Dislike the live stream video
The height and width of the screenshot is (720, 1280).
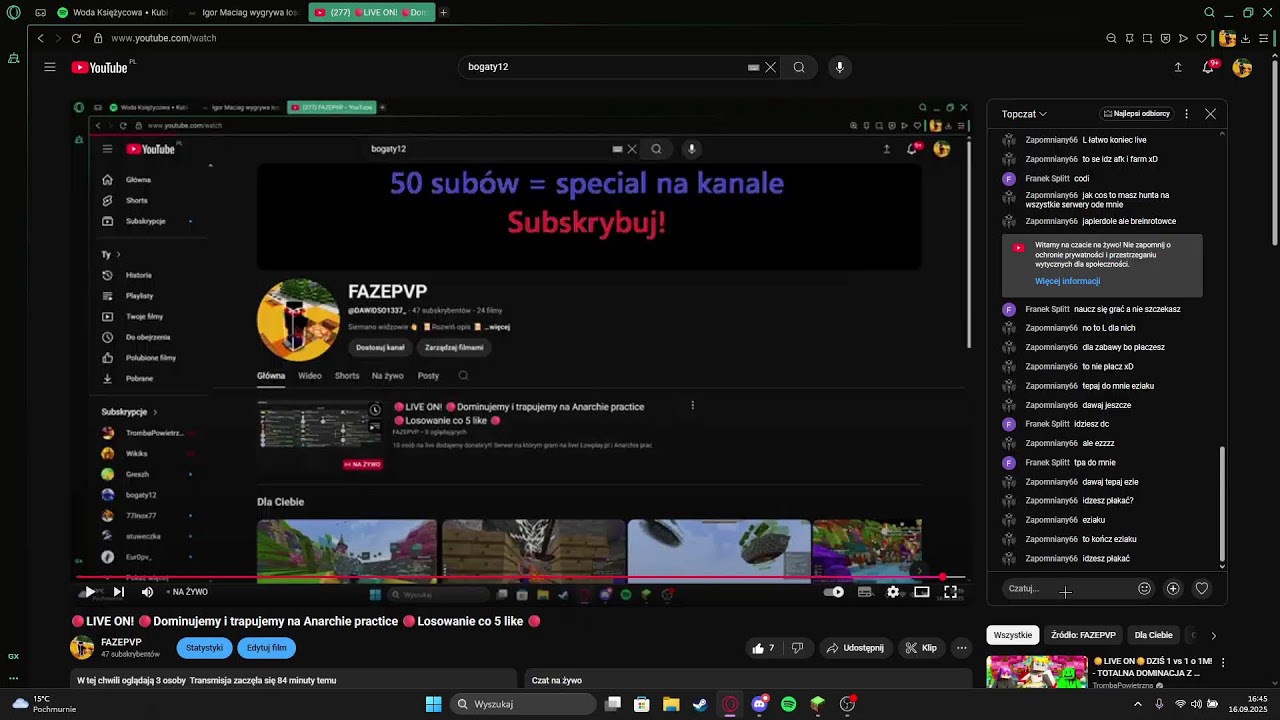pyautogui.click(x=797, y=648)
